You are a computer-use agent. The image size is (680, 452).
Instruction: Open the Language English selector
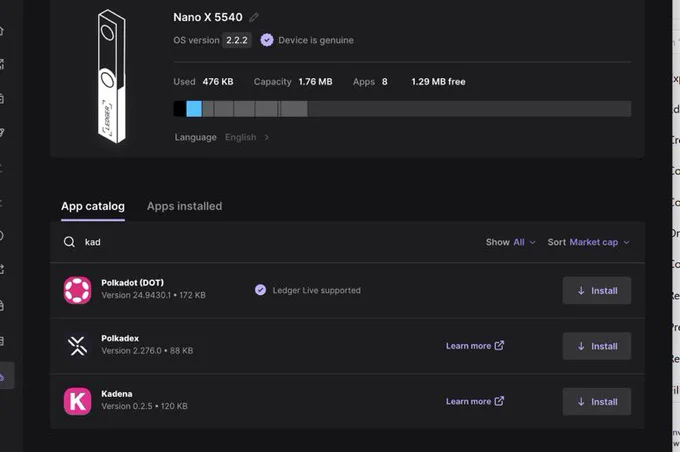(222, 138)
